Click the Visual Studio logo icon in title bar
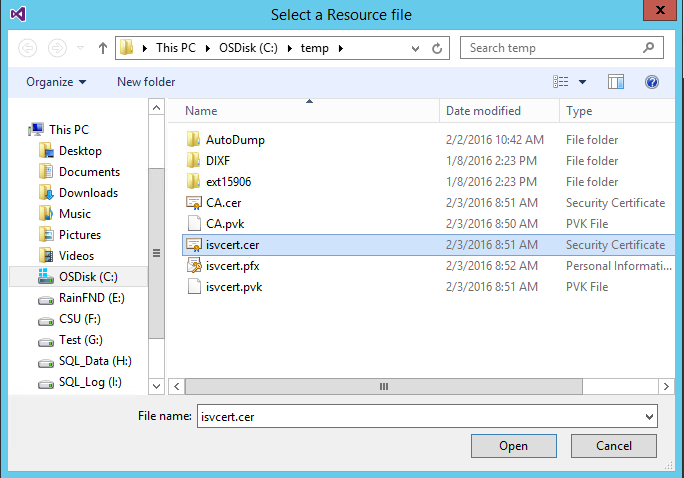Image resolution: width=684 pixels, height=478 pixels. coord(18,14)
